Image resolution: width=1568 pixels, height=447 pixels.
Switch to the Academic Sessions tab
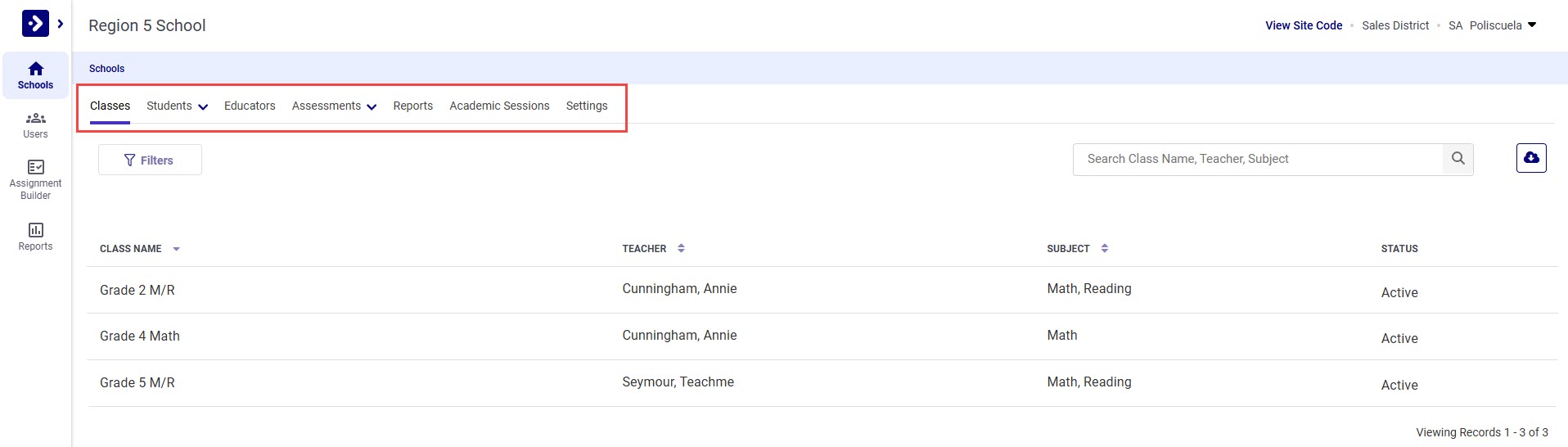[499, 106]
